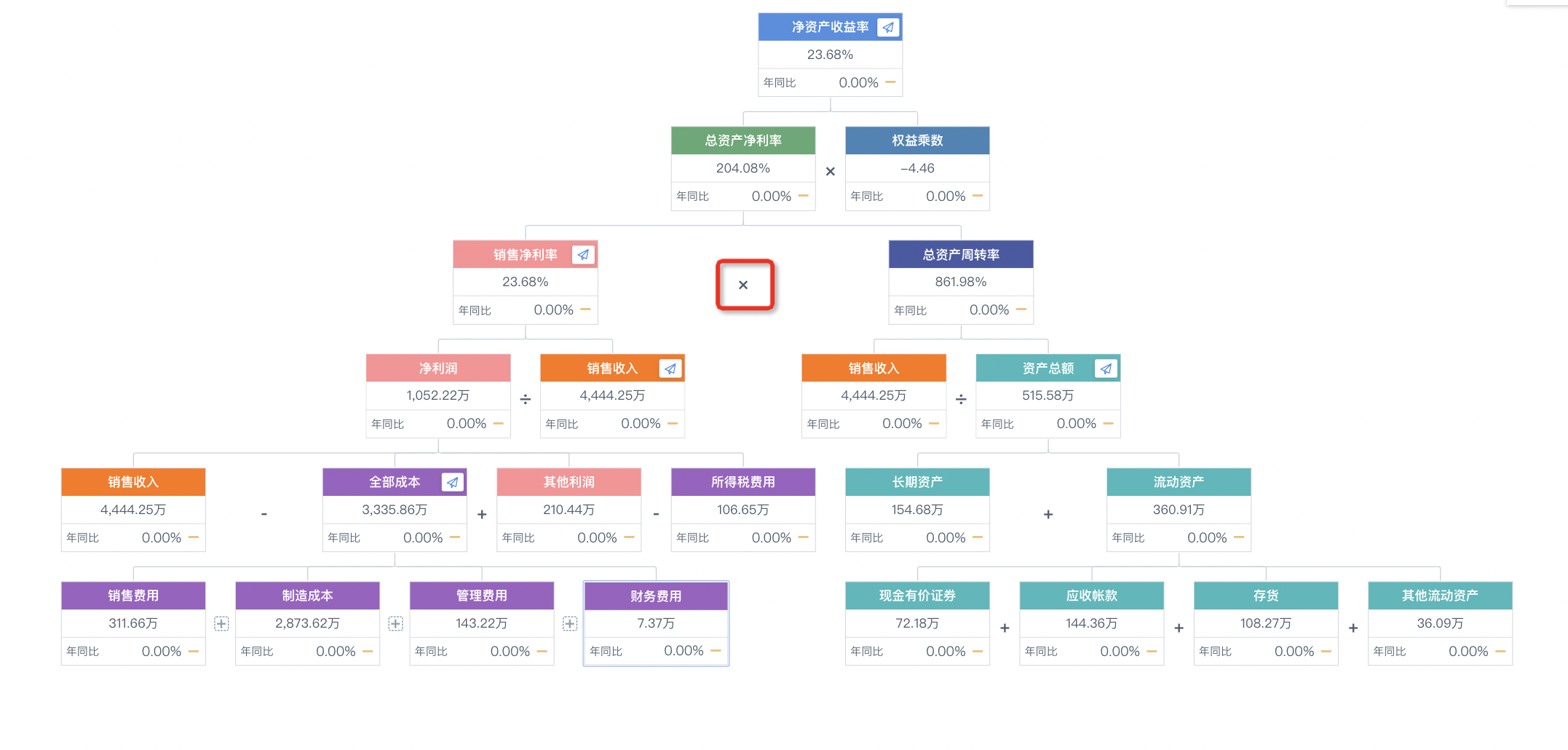Click the red-boxed multiply operator

[743, 285]
